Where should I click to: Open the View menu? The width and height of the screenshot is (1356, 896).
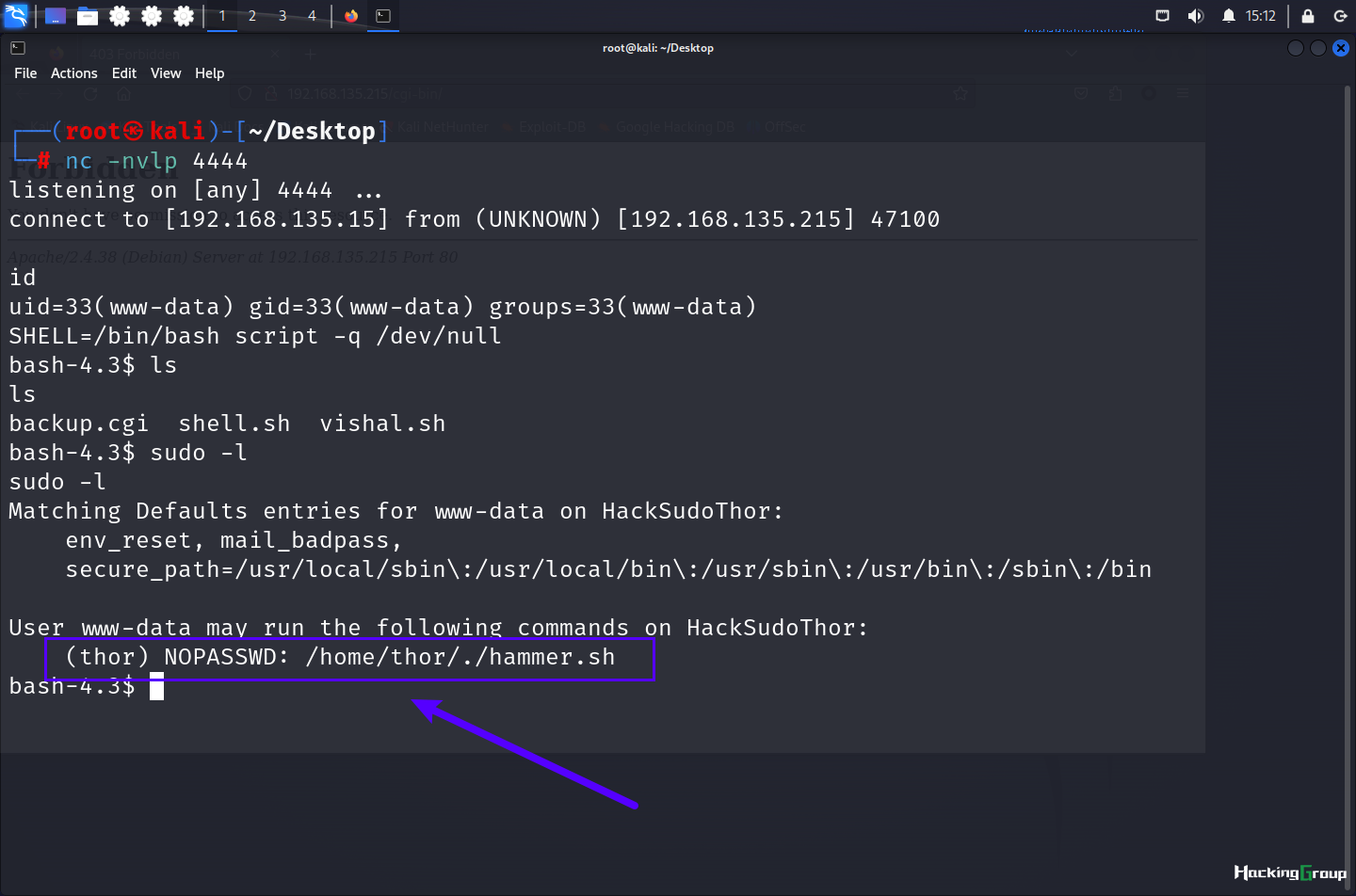coord(166,73)
